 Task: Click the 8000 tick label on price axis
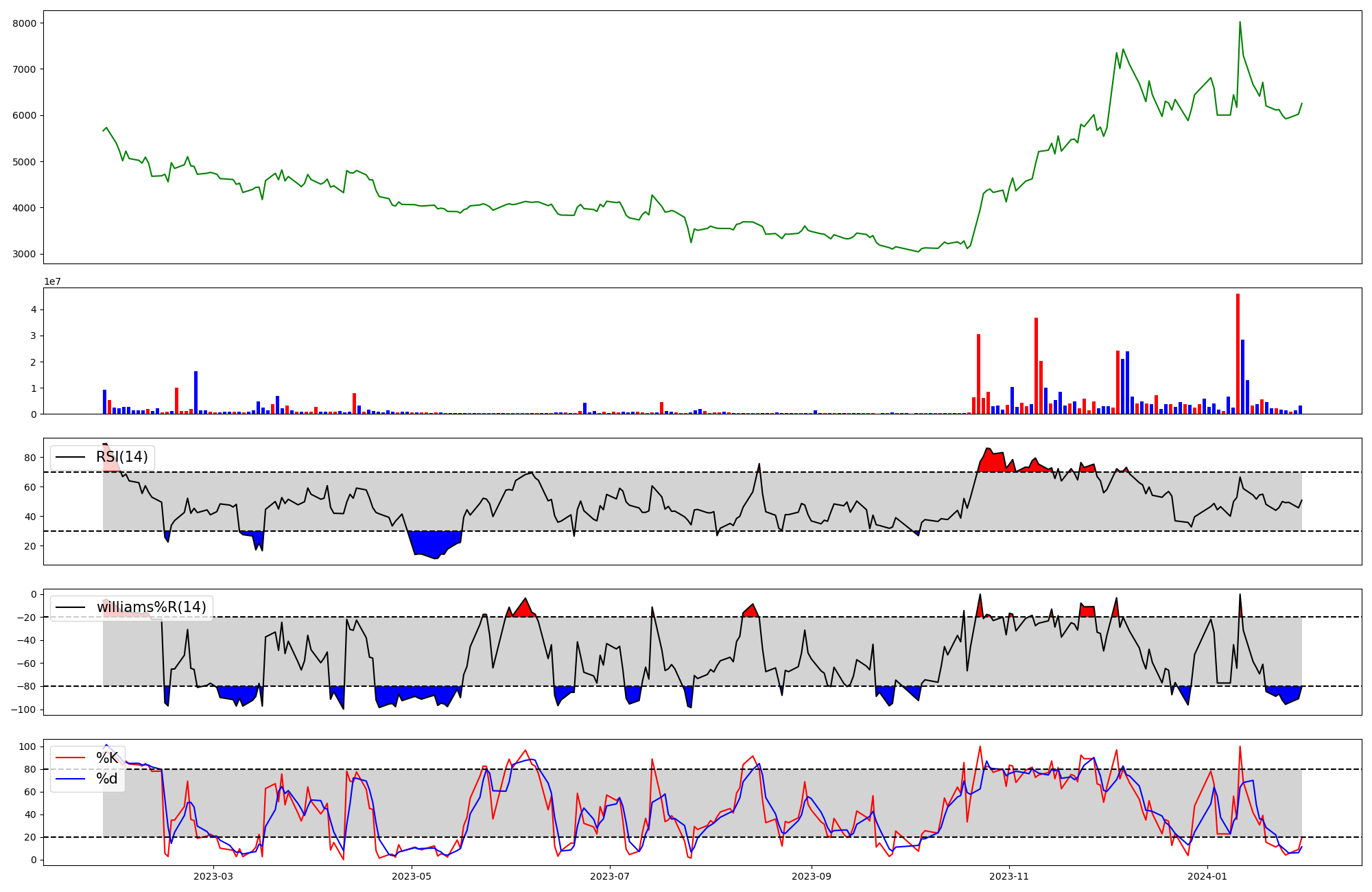24,23
